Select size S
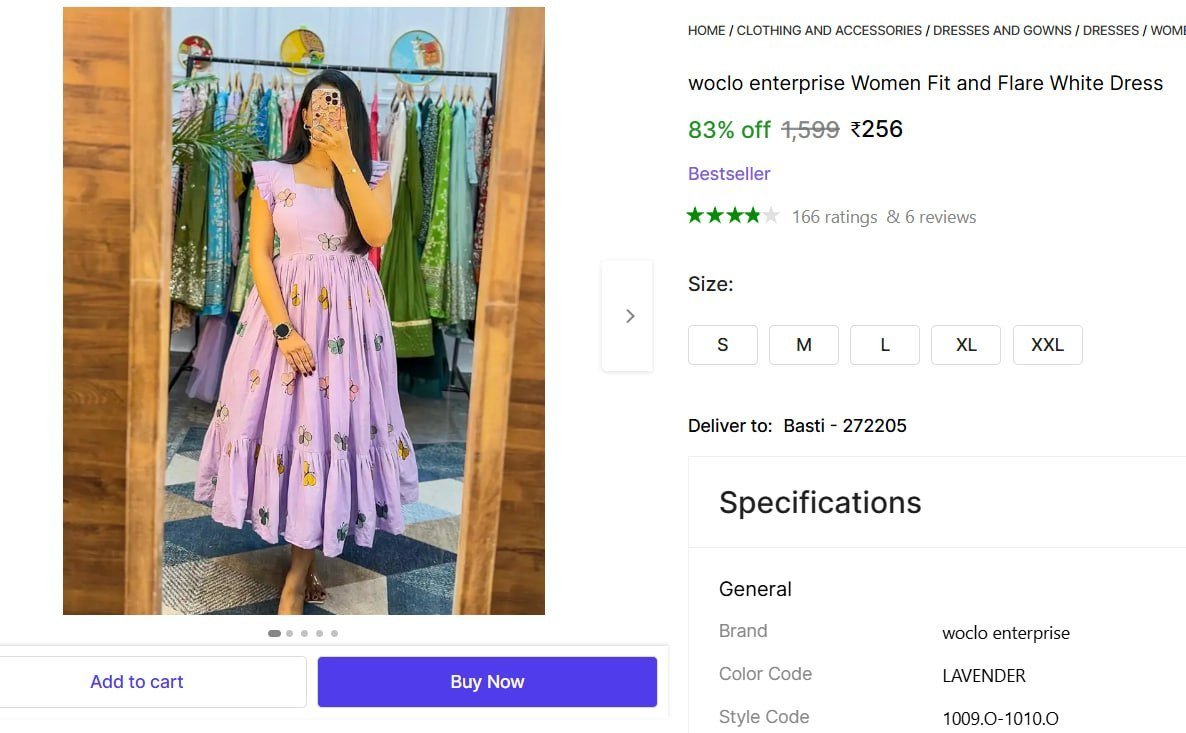This screenshot has width=1186, height=733. [722, 345]
